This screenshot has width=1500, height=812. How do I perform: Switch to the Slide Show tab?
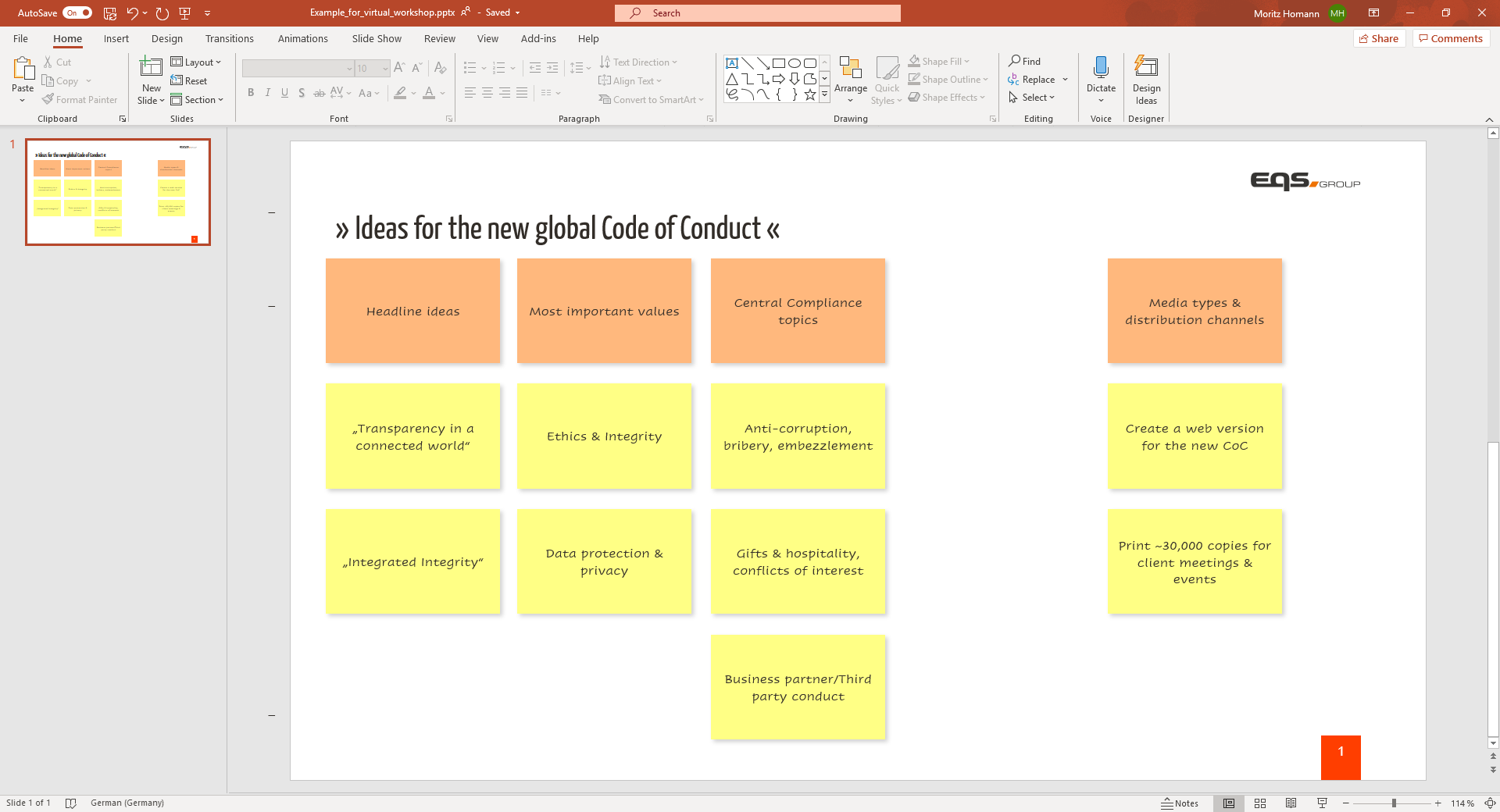click(x=377, y=38)
